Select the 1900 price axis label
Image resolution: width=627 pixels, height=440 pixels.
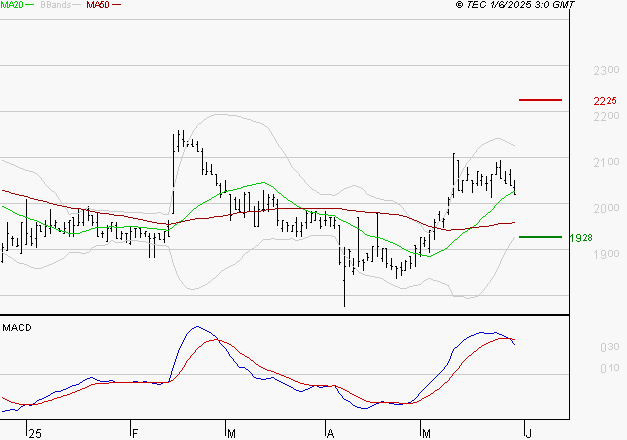click(x=605, y=254)
